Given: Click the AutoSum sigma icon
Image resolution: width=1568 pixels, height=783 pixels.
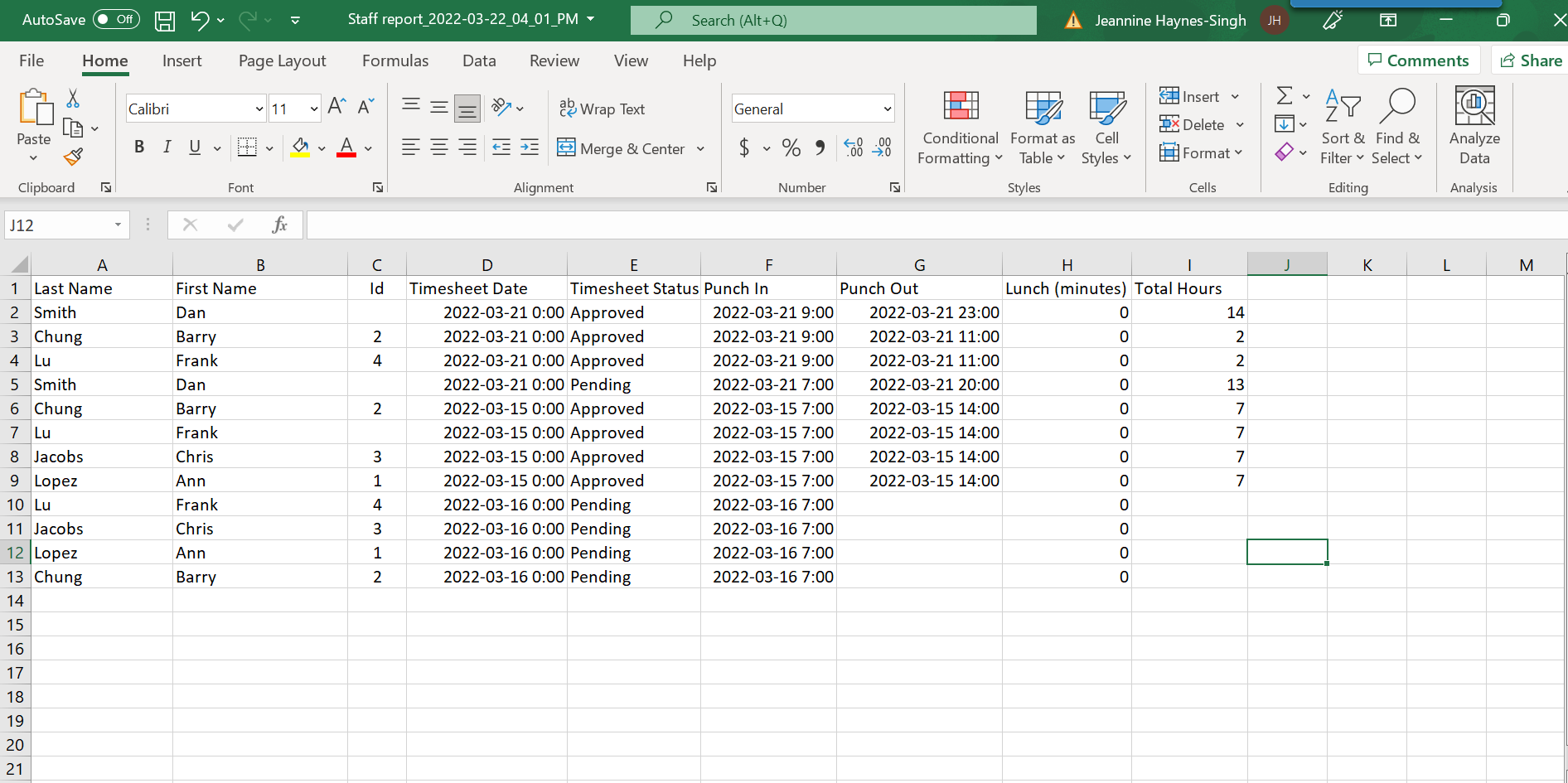Looking at the screenshot, I should tap(1284, 96).
